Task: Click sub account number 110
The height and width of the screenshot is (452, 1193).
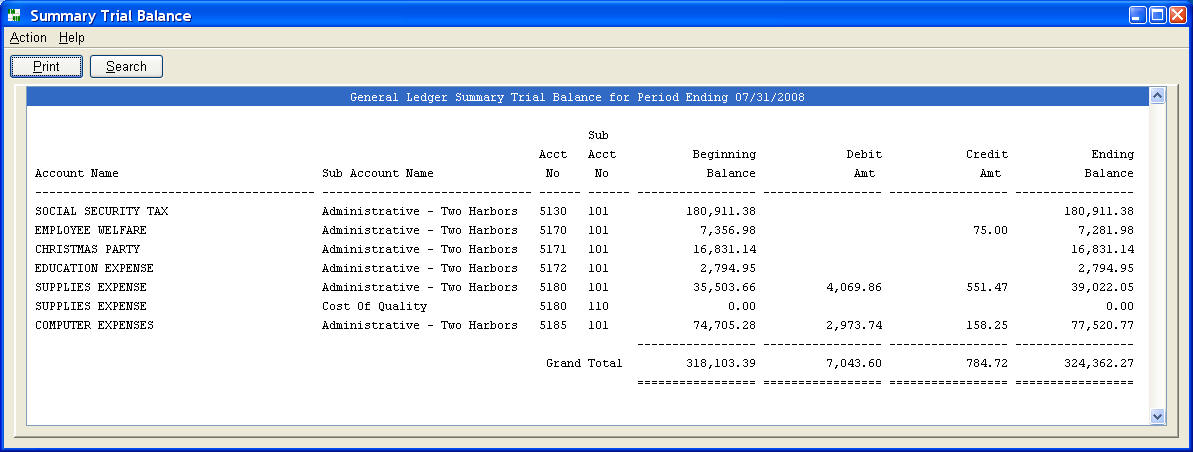Action: click(598, 307)
